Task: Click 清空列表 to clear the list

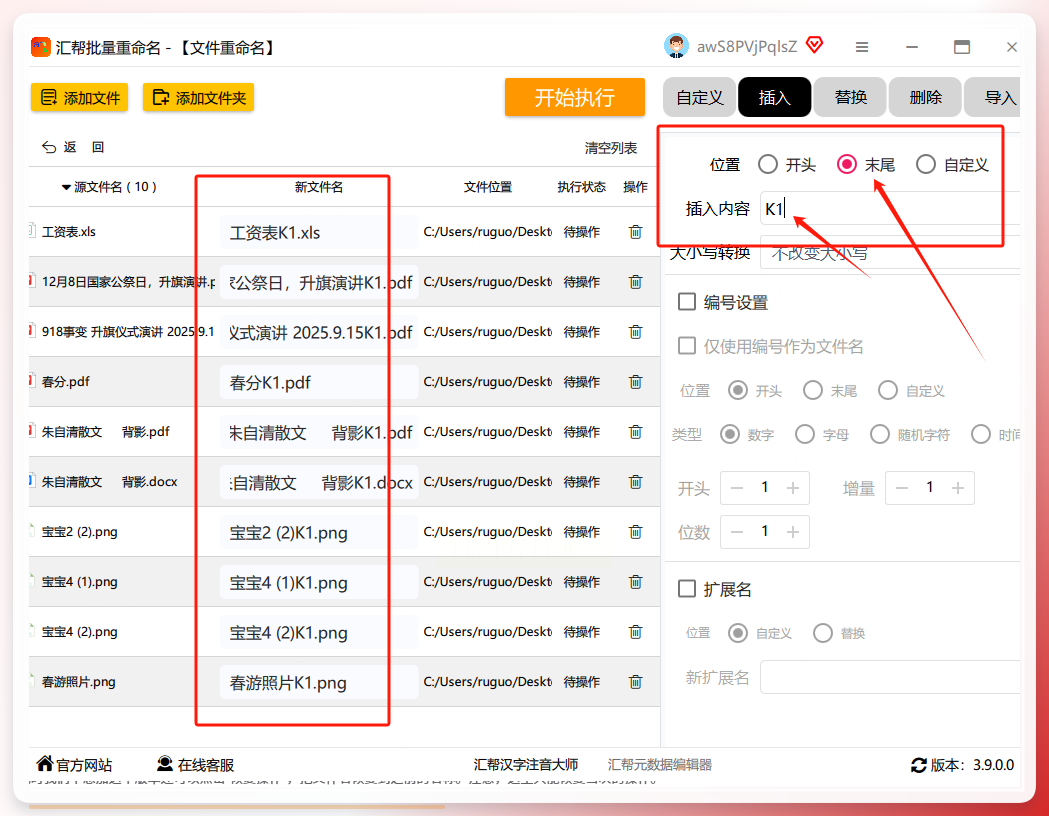Action: 611,148
